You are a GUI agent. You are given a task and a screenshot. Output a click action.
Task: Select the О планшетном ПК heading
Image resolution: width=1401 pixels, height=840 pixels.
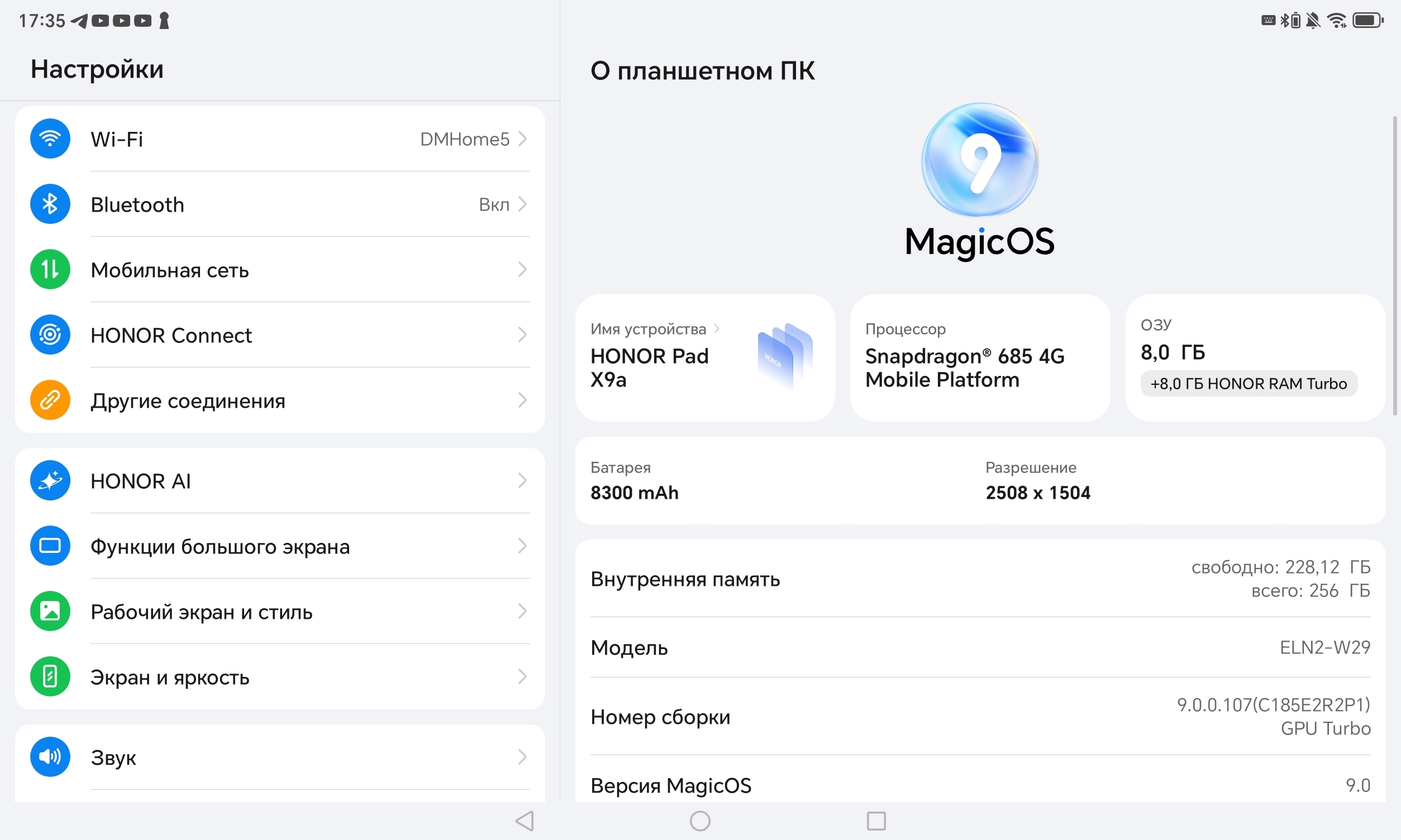pyautogui.click(x=702, y=70)
